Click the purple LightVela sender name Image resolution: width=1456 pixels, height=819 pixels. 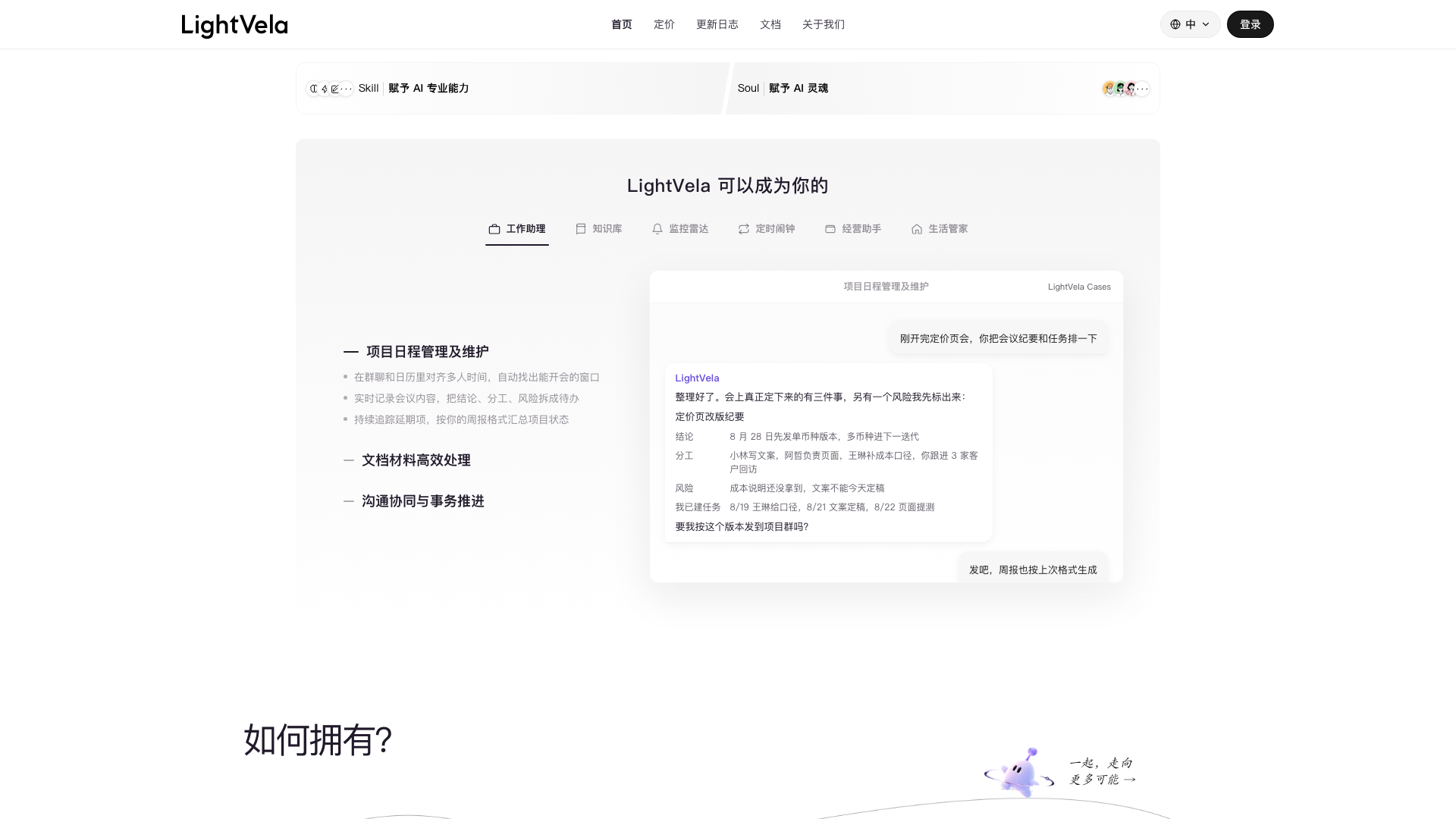tap(697, 378)
